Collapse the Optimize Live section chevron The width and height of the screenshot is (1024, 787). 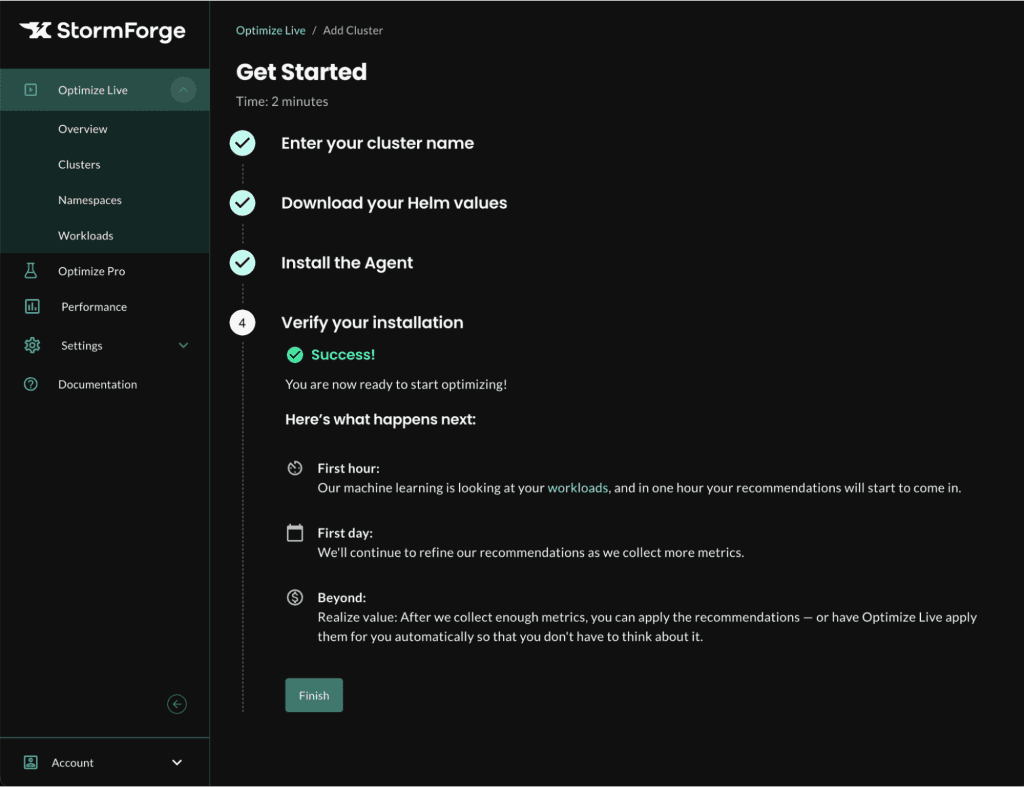point(184,89)
